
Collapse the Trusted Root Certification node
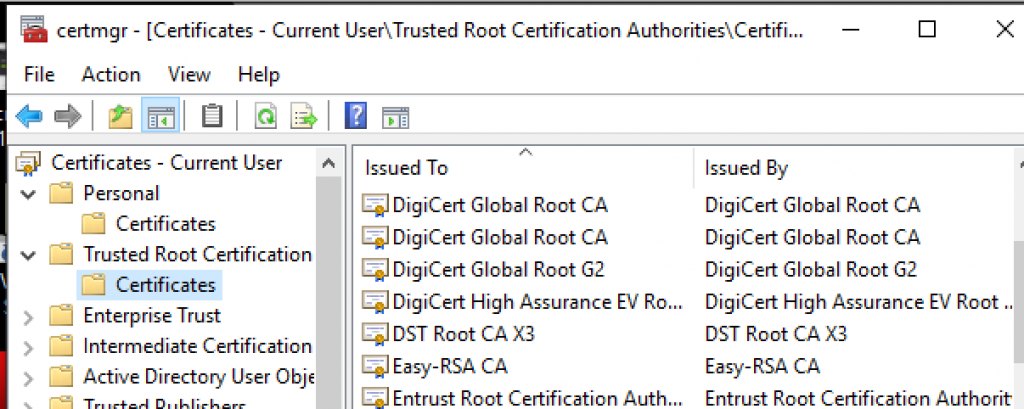tap(29, 254)
